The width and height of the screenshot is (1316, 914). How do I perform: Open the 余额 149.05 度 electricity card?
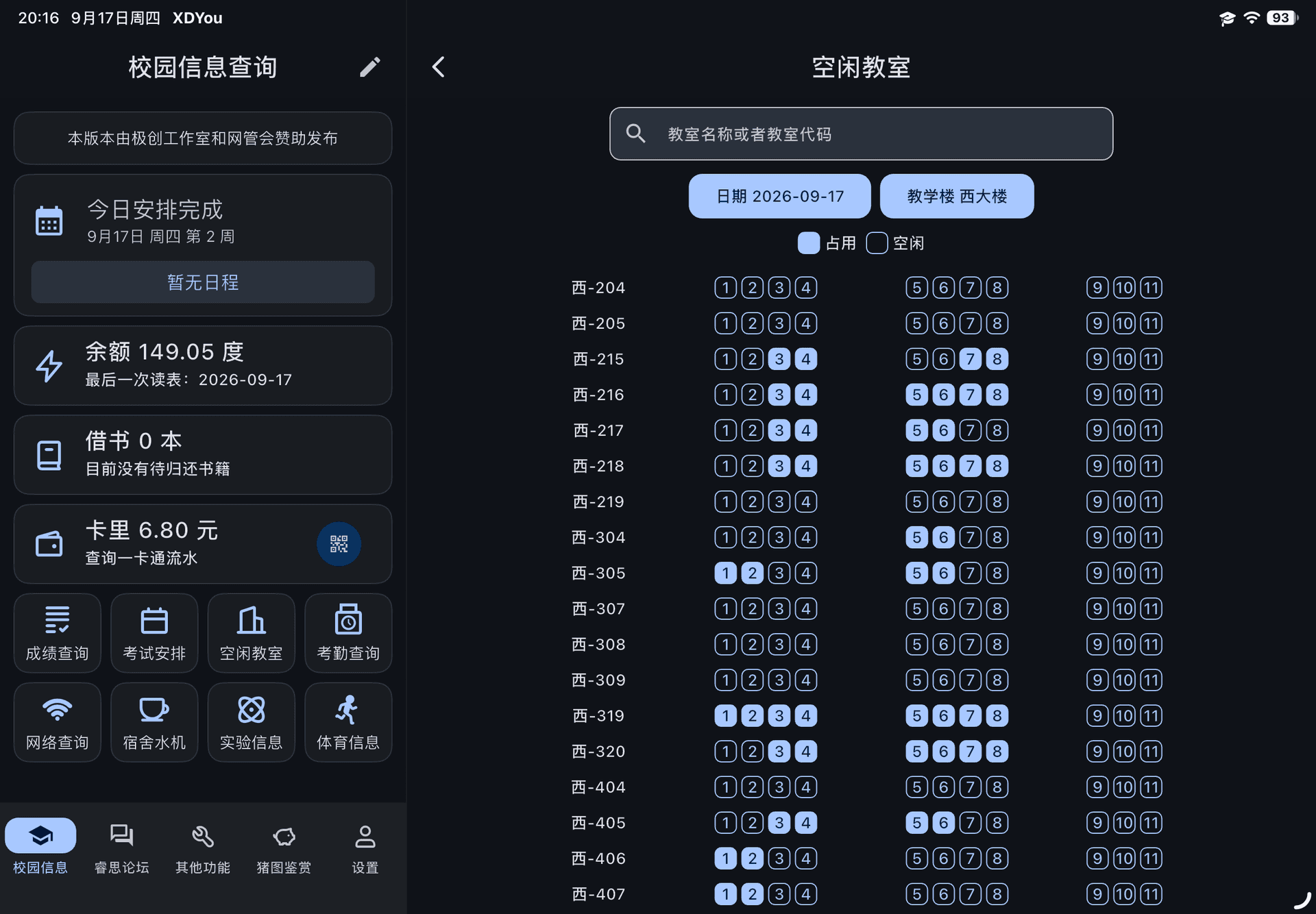coord(203,366)
